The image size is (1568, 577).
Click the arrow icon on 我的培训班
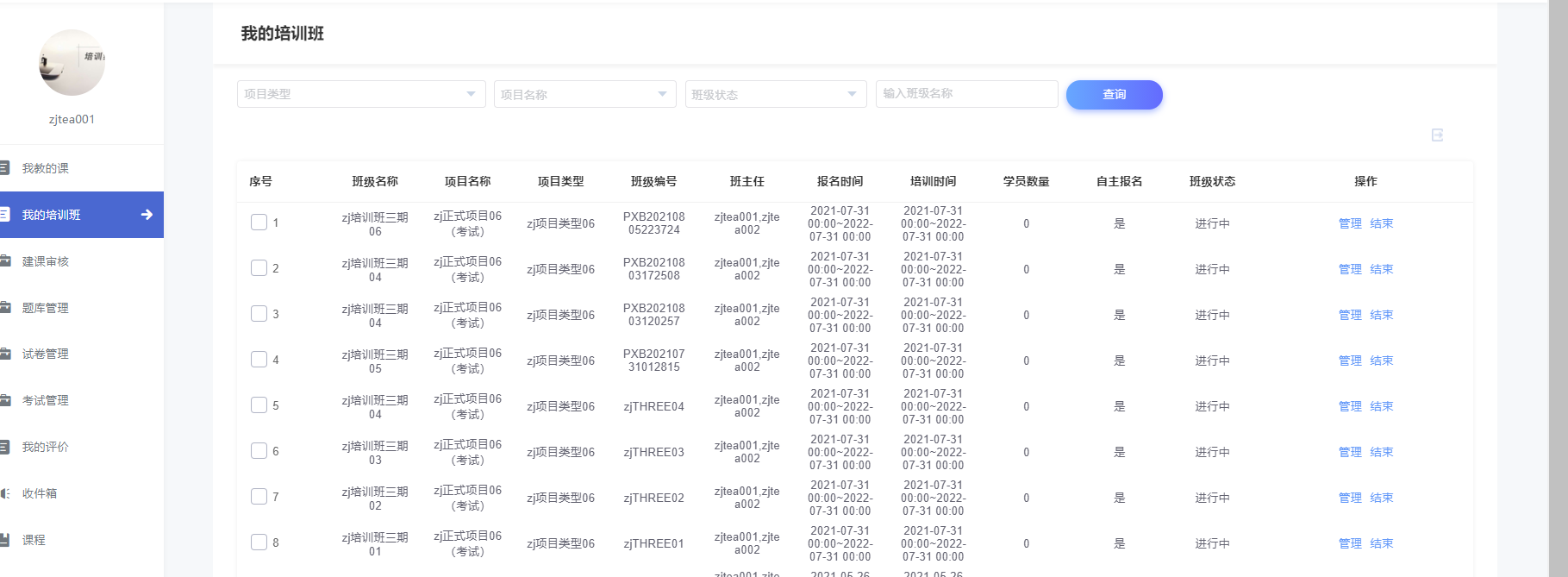pos(147,215)
